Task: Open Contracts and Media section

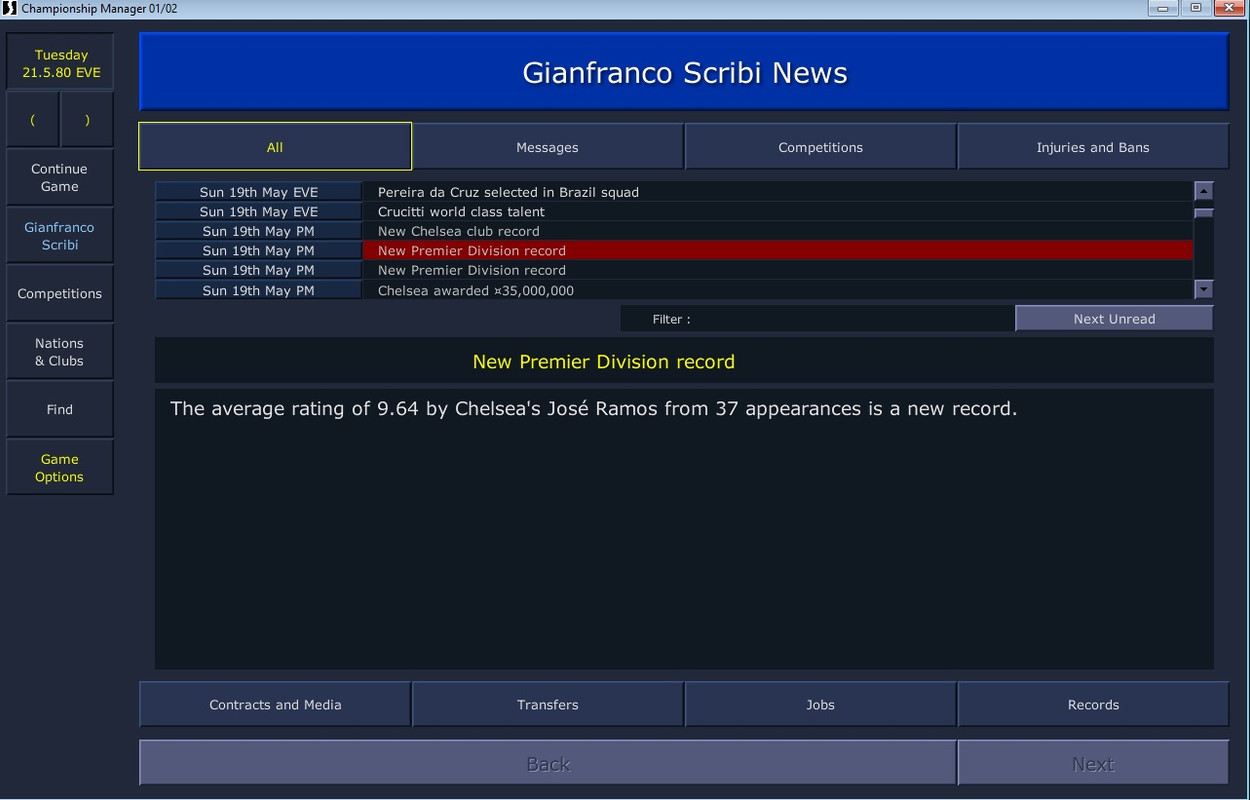Action: point(275,705)
